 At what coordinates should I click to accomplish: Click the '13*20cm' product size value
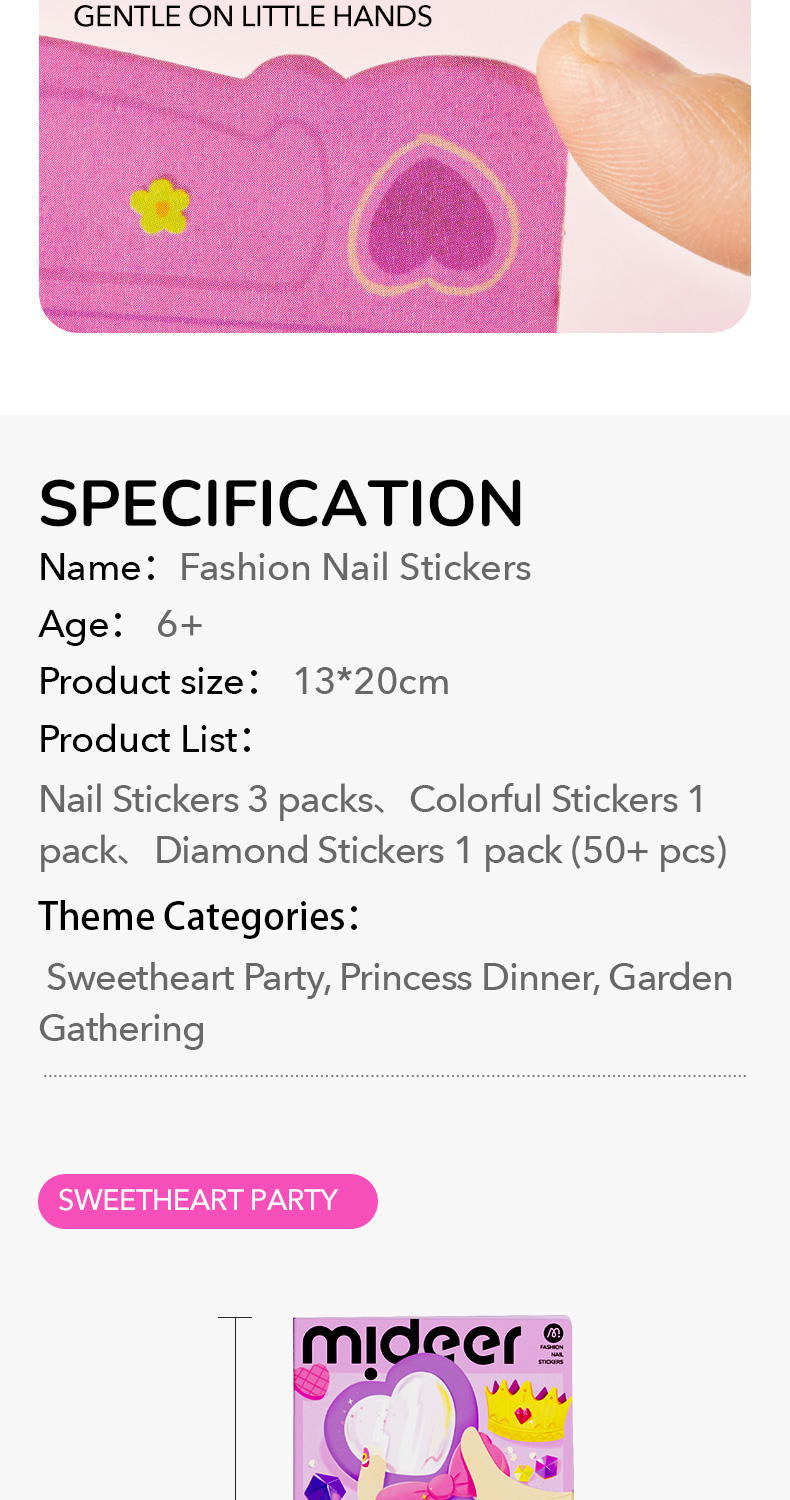coord(371,682)
